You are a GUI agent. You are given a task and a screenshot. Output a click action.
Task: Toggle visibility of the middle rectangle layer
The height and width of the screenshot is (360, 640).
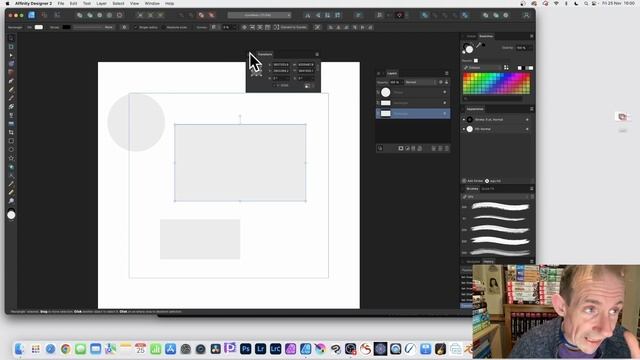pos(444,103)
